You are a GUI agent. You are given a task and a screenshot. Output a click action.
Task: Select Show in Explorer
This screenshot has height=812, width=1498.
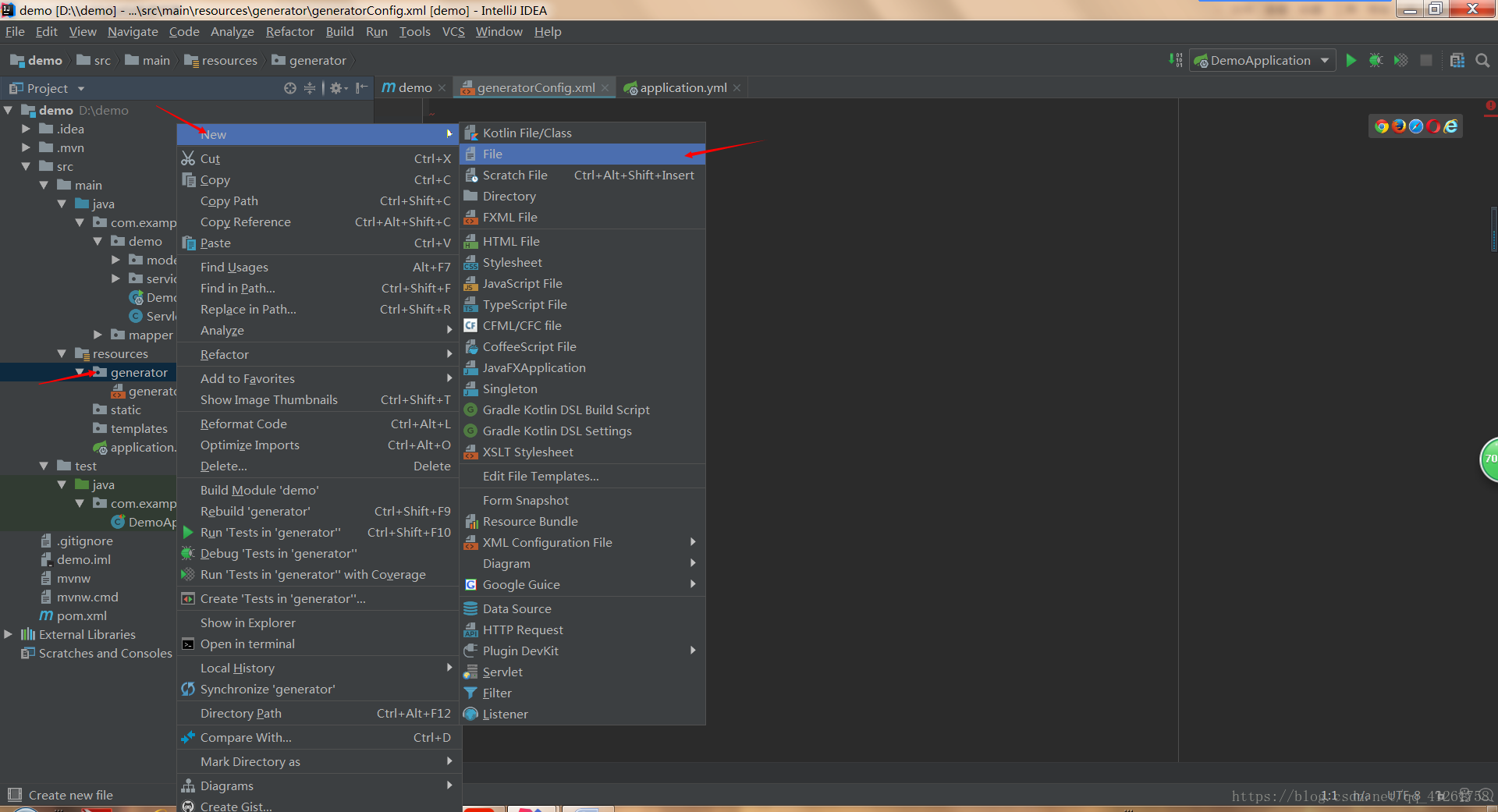click(319, 622)
